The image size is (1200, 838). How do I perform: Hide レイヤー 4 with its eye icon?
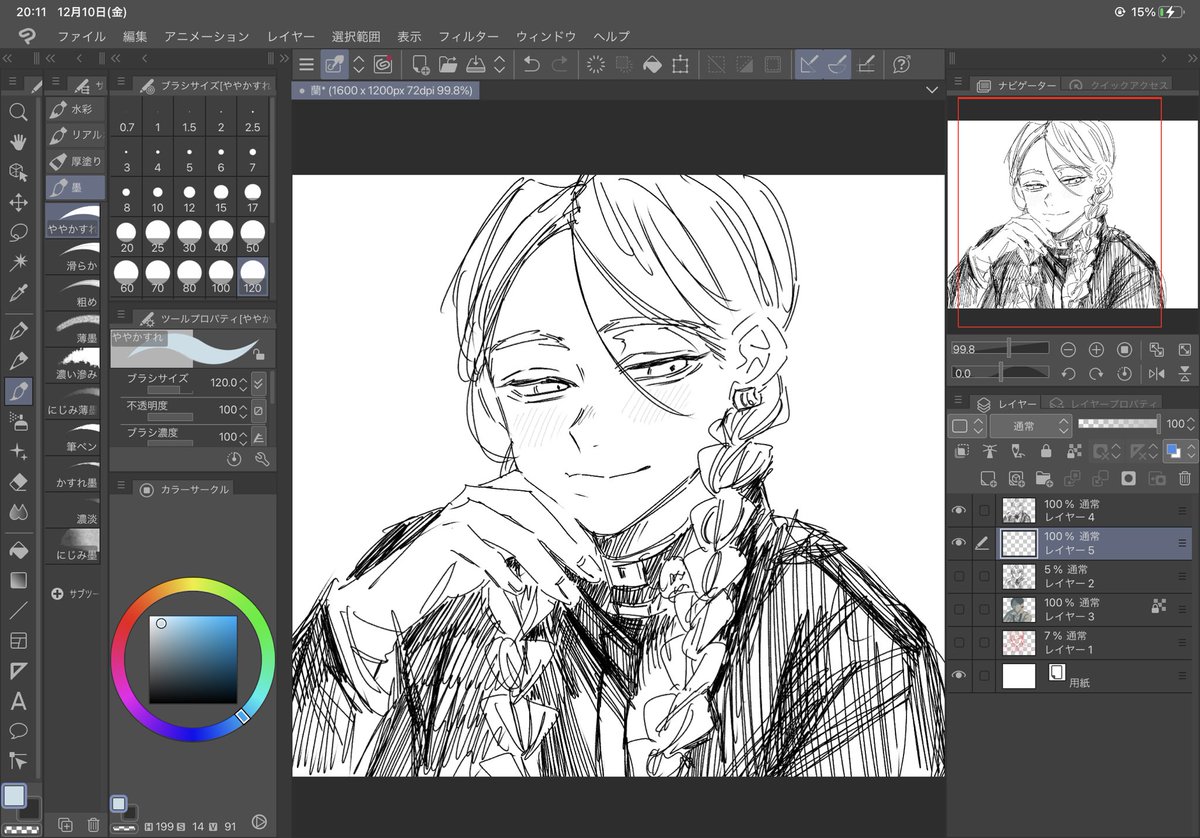pyautogui.click(x=959, y=511)
